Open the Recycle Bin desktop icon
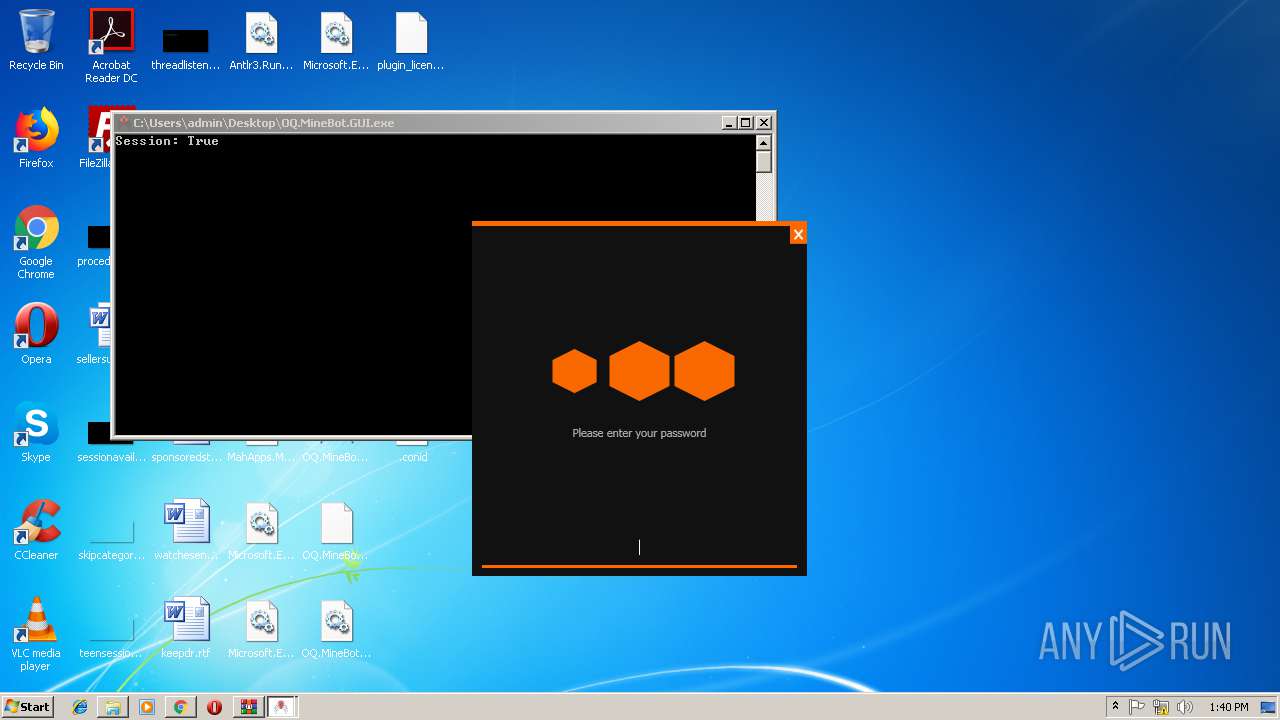The height and width of the screenshot is (720, 1280). pyautogui.click(x=36, y=40)
